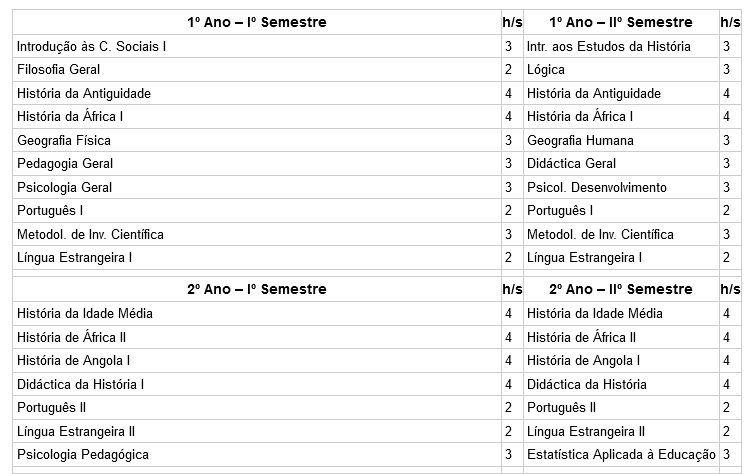The width and height of the screenshot is (749, 474).
Task: Click the "Psicologia Geral" subject
Action: click(64, 187)
